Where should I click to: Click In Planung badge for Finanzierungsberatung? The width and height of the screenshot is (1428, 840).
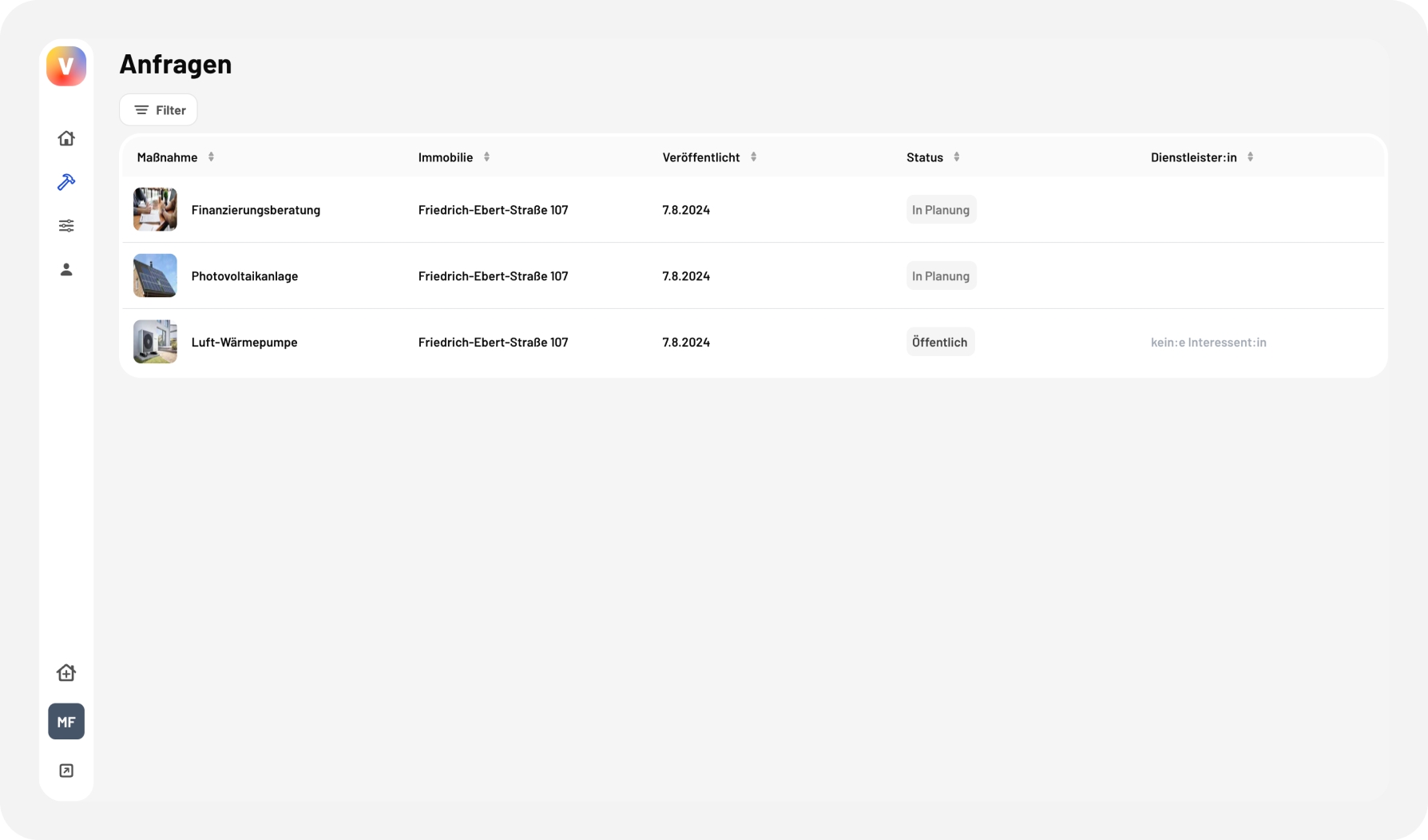[x=941, y=210]
